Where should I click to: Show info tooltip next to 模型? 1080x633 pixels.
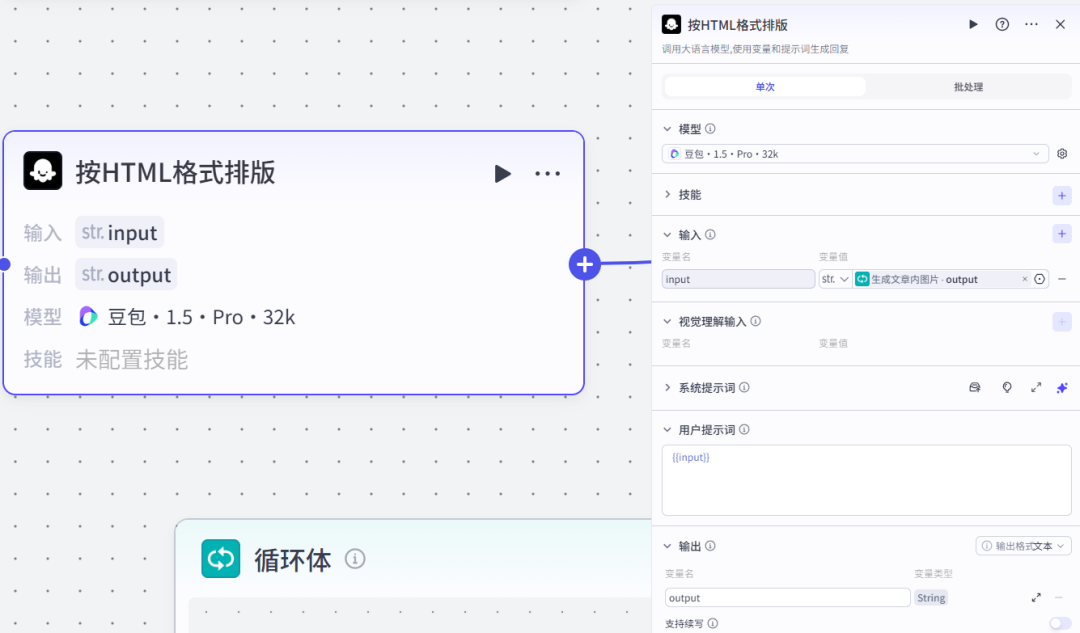[x=710, y=129]
